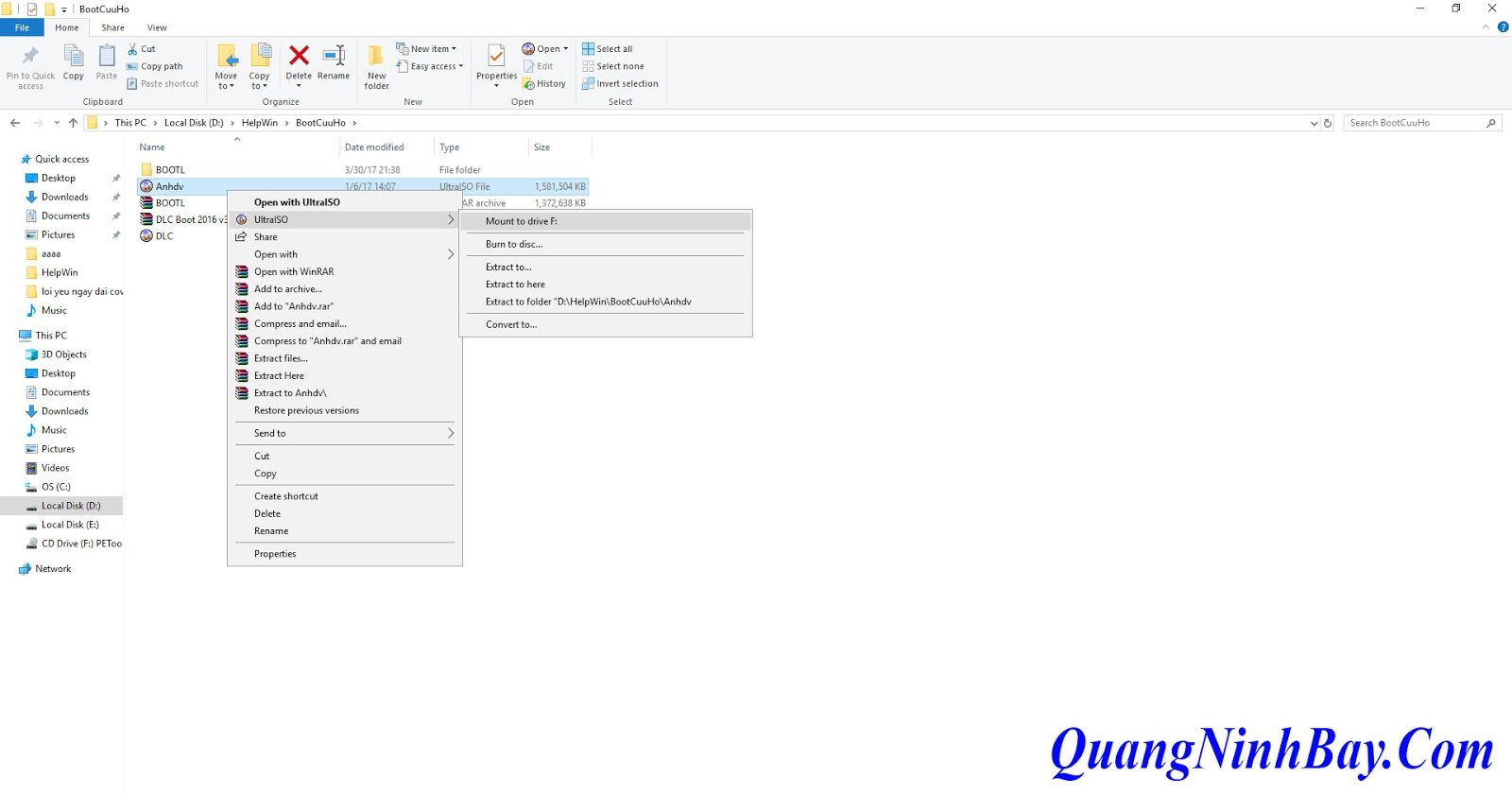Viewport: 1512px width, 795px height.
Task: Open the recent locations dropdown arrow
Action: point(57,123)
